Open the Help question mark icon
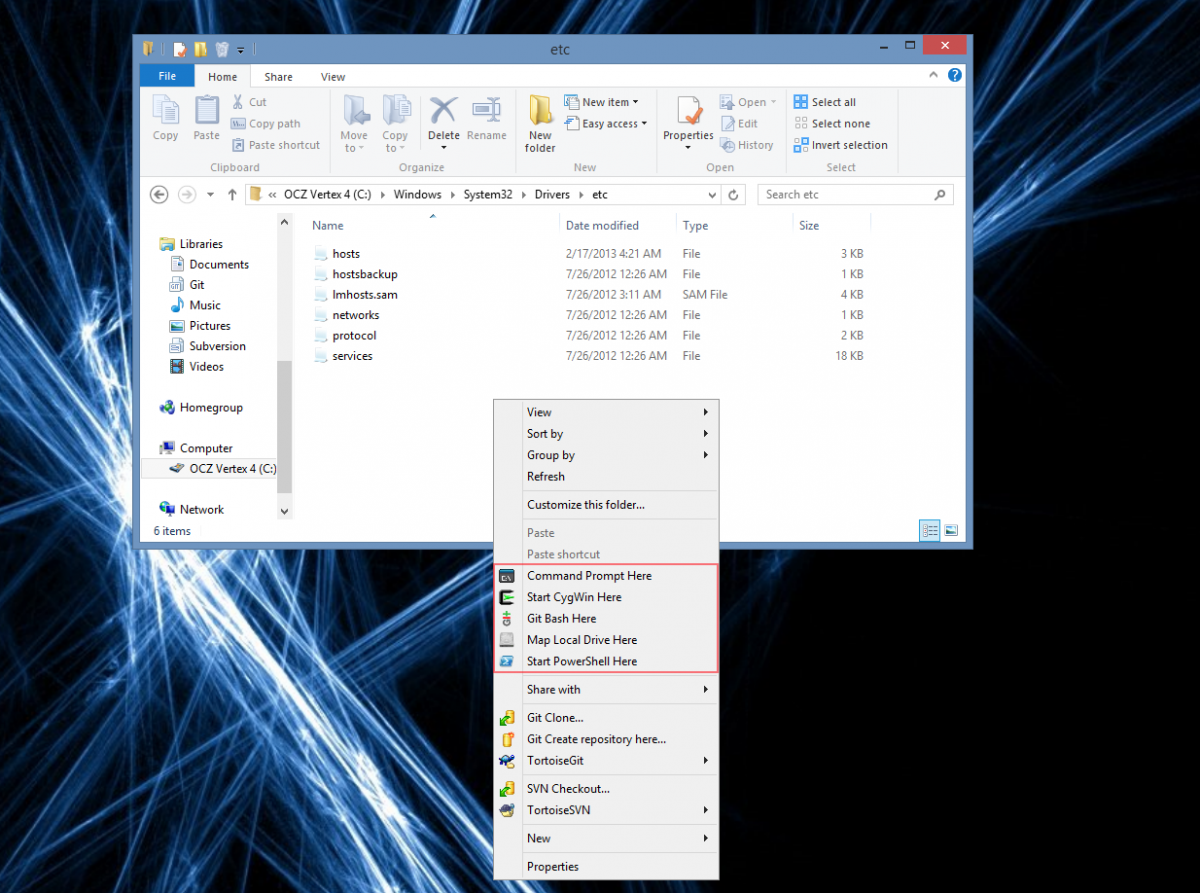The image size is (1200, 893). 955,75
